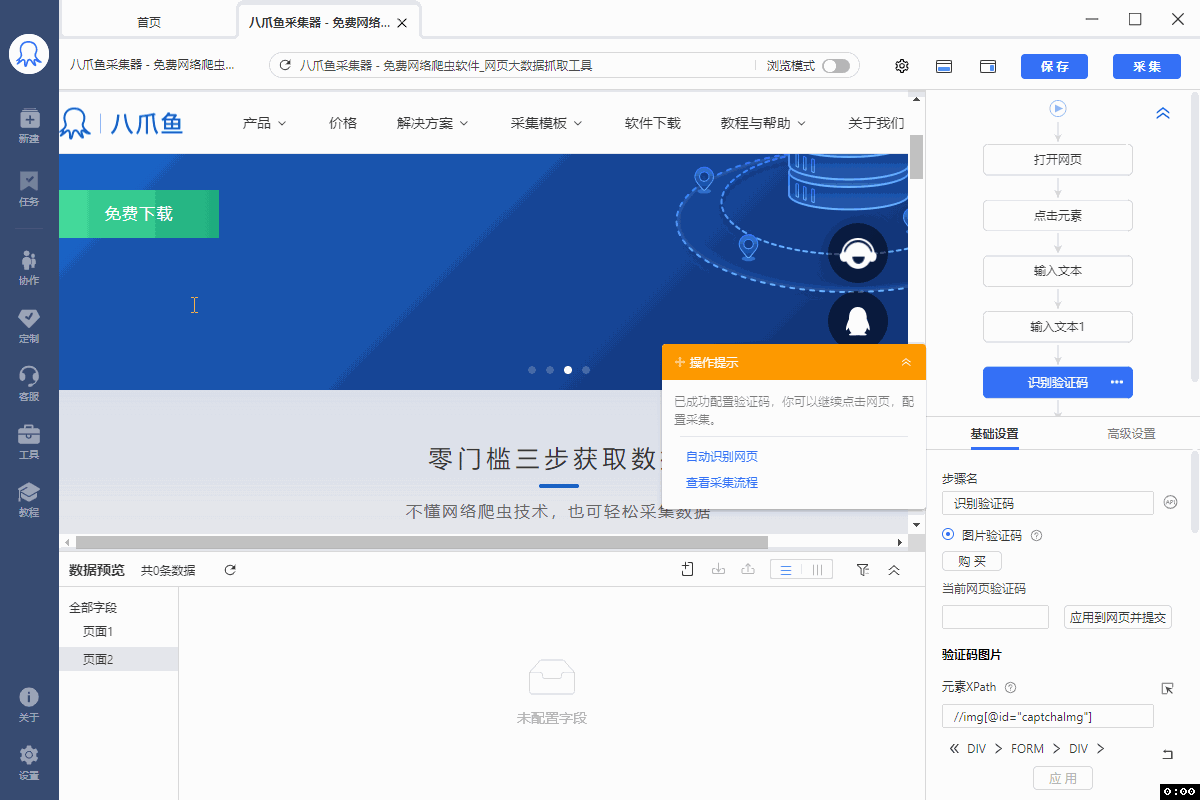
Task: Click the reload icon in the address bar
Action: [x=285, y=66]
